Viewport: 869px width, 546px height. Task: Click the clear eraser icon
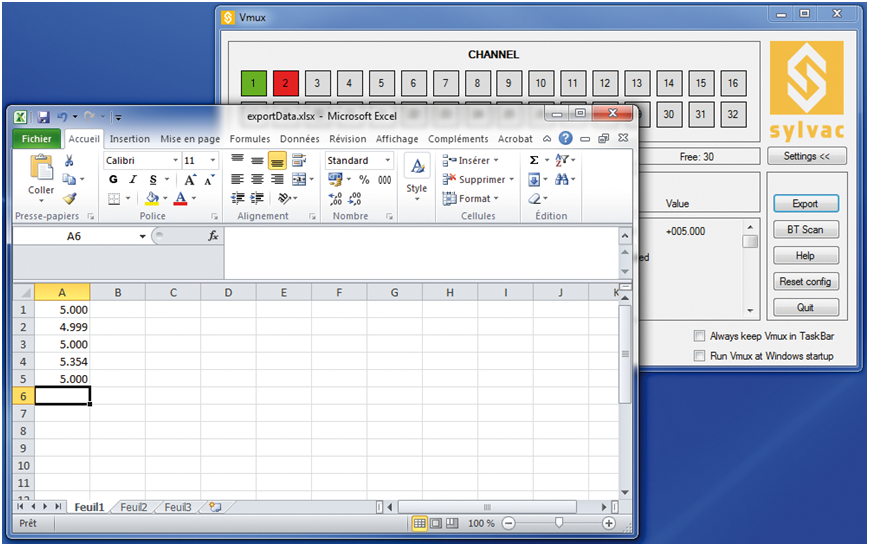(x=534, y=198)
